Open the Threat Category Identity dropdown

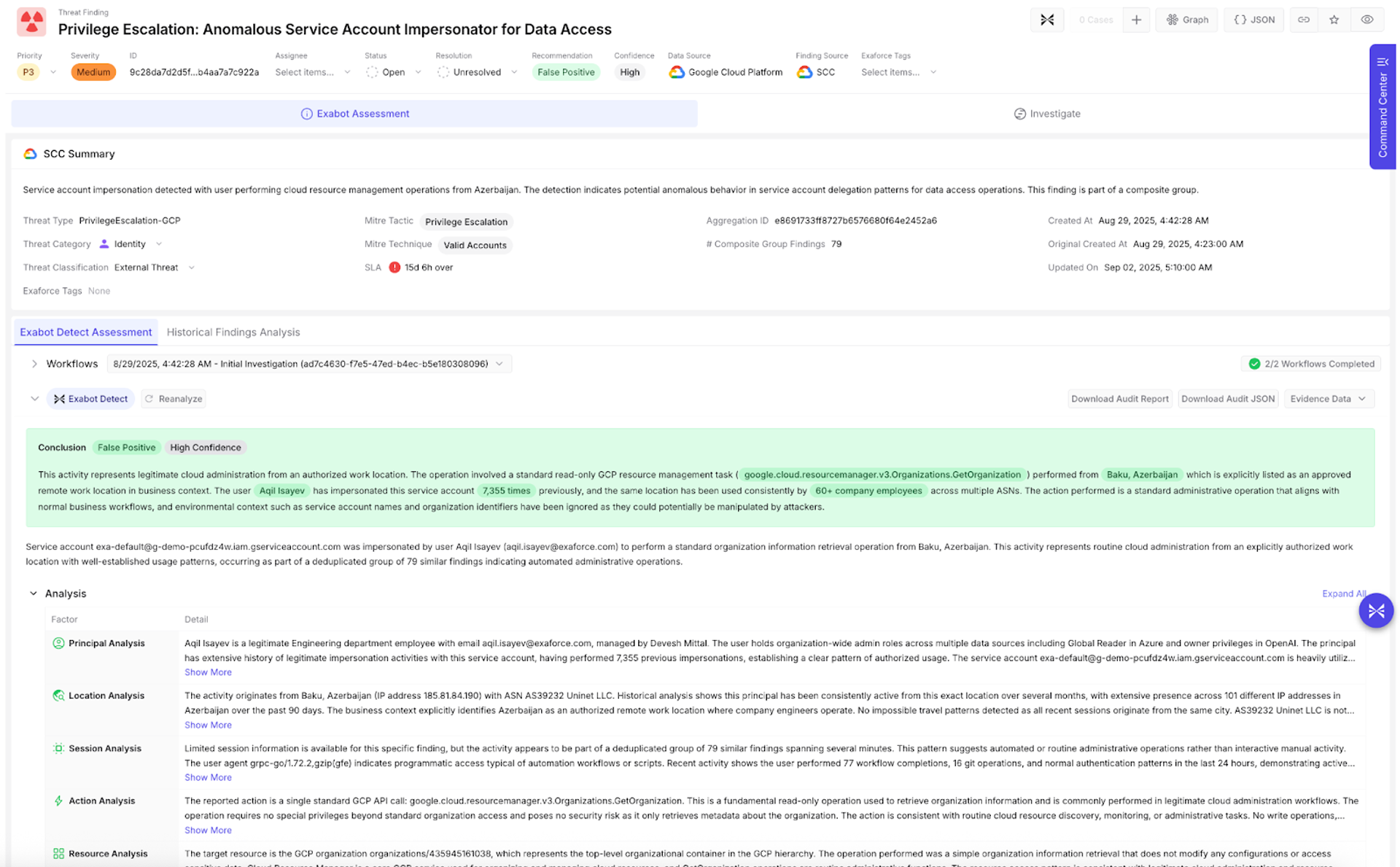[131, 244]
